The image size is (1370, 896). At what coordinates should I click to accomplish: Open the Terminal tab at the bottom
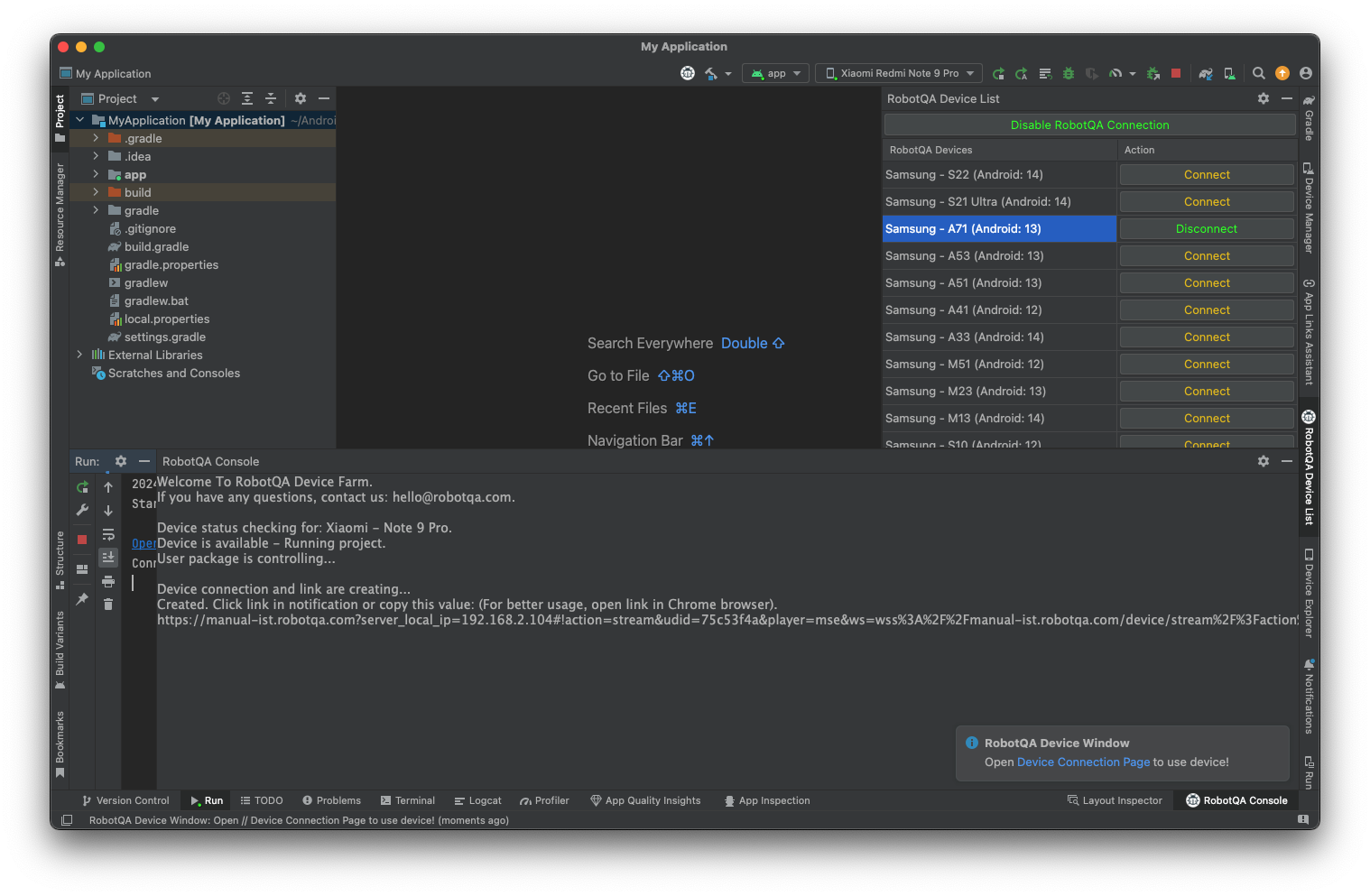[408, 800]
